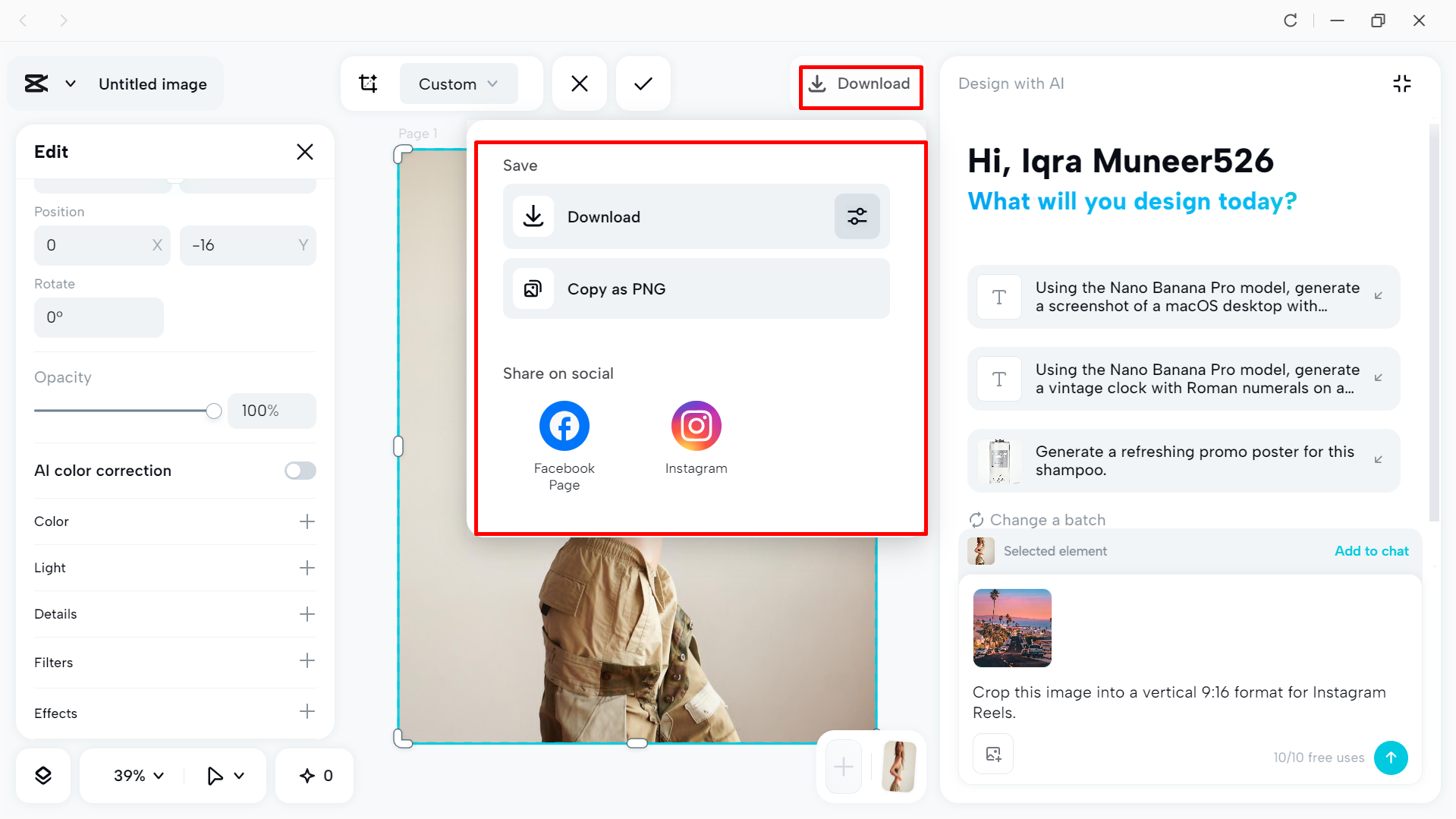Open the Custom aspect ratio dropdown

(458, 83)
